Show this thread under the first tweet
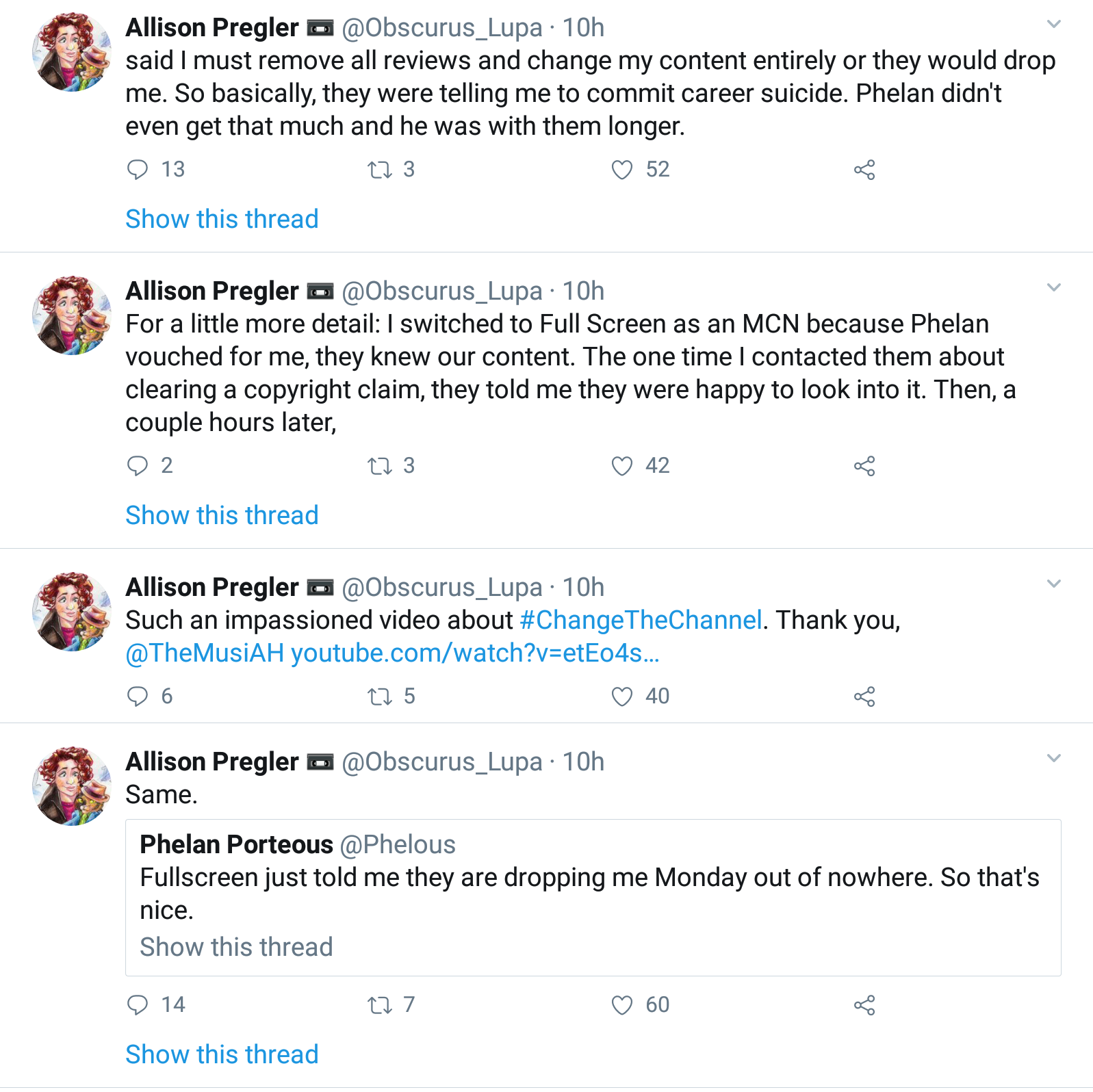Image resolution: width=1093 pixels, height=1092 pixels. point(222,219)
